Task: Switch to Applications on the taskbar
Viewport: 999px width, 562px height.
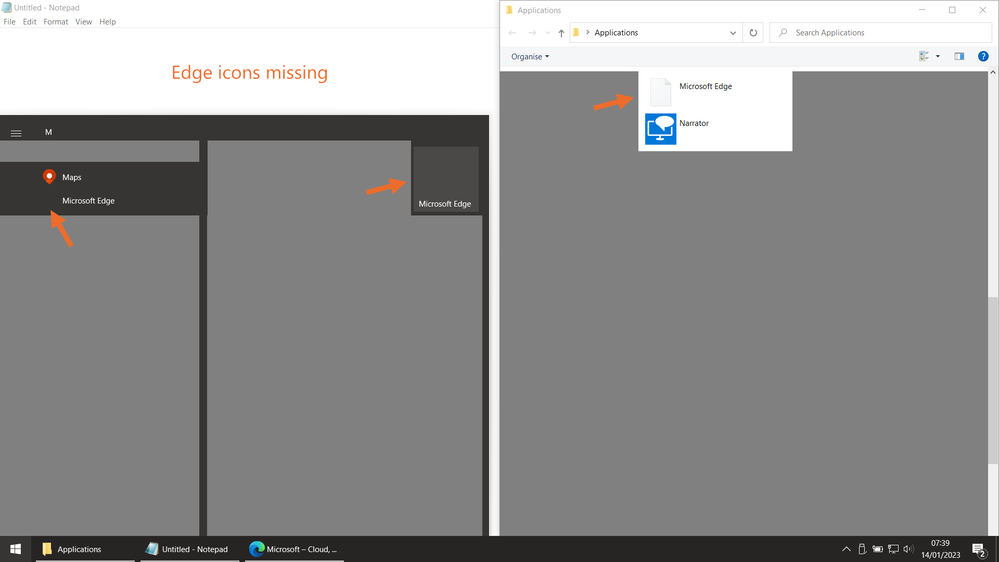Action: tap(85, 549)
